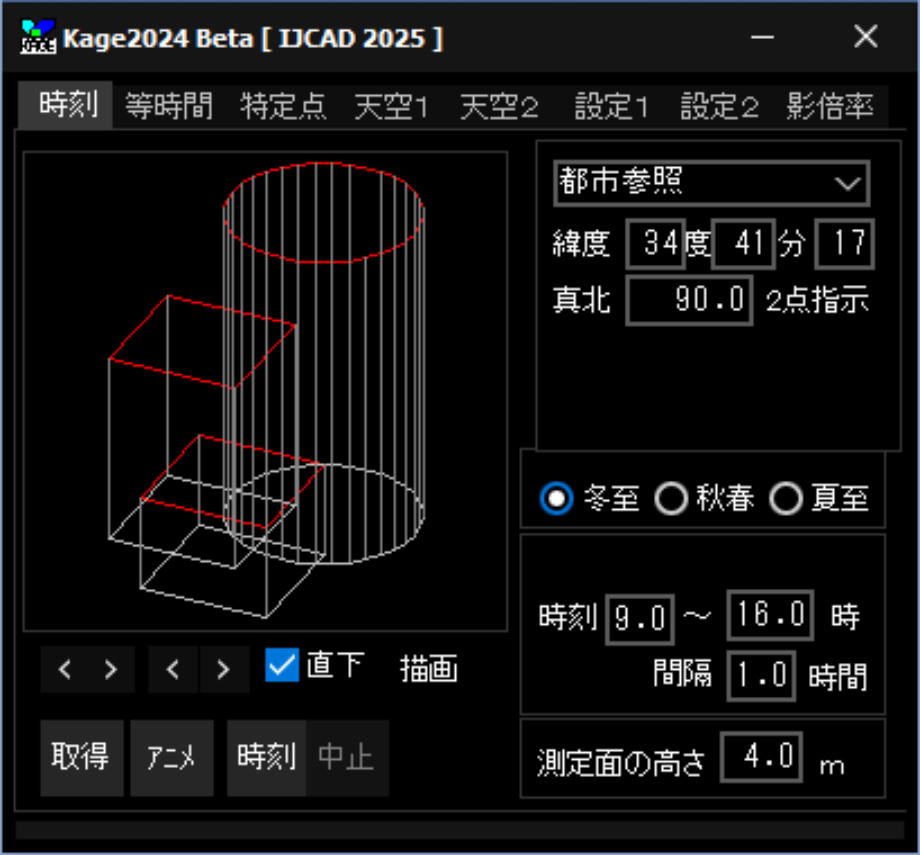Click the Kage app icon in title bar
This screenshot has height=855, width=920.
tap(38, 36)
